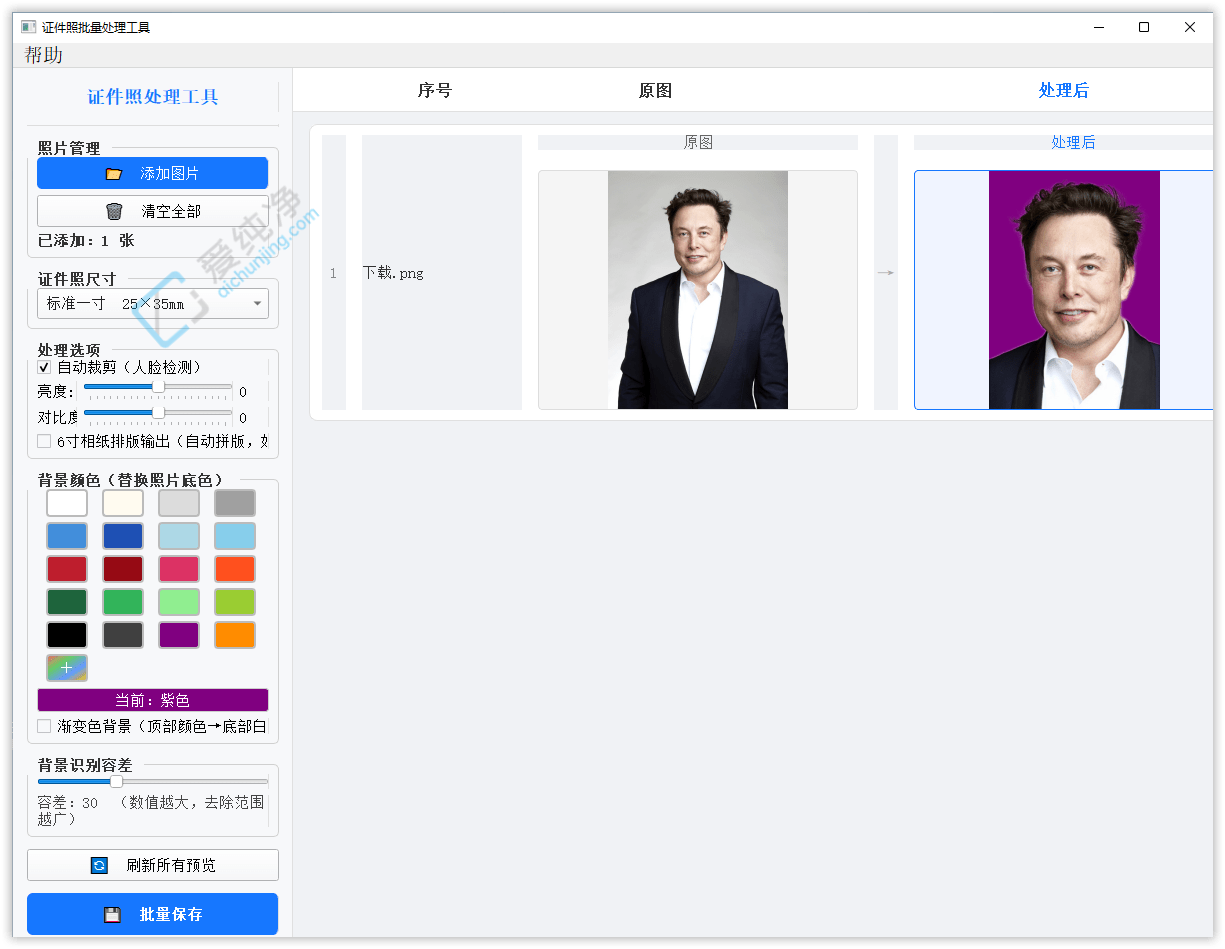This screenshot has height=949, width=1225.
Task: Click the processed purple-background photo thumbnail
Action: (1074, 290)
